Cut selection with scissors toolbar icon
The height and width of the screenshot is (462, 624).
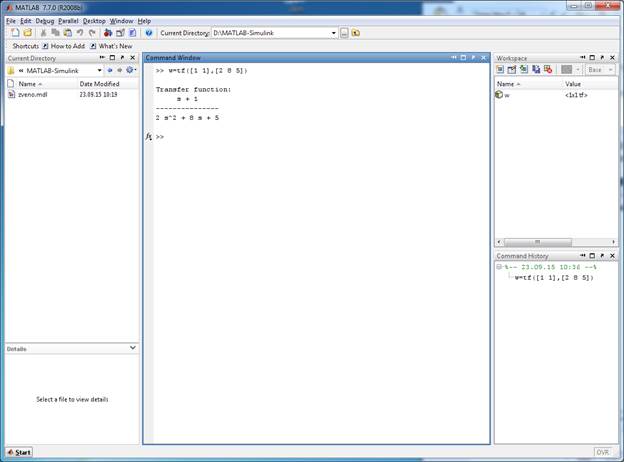tap(43, 33)
